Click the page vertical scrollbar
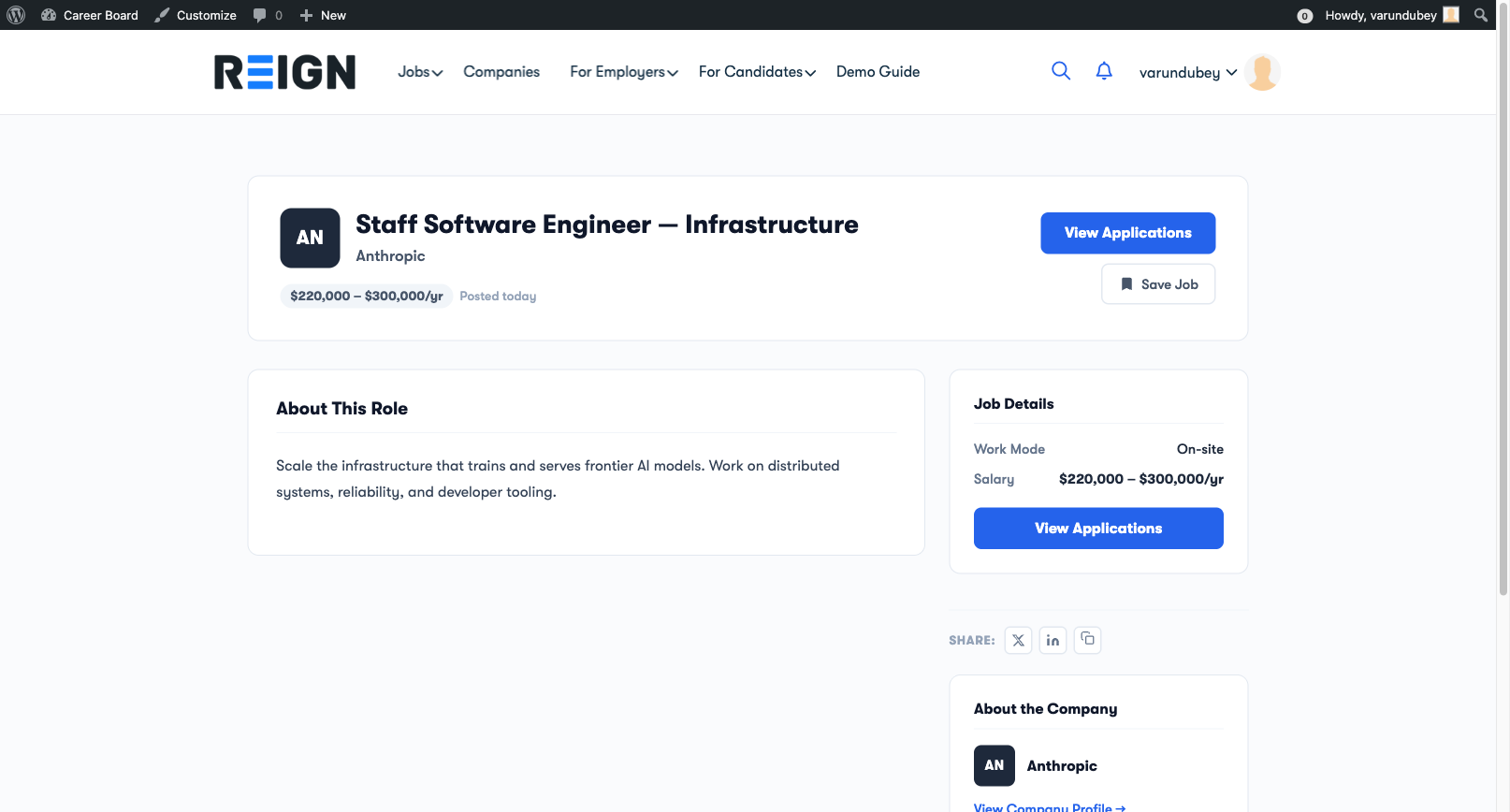 1503,297
